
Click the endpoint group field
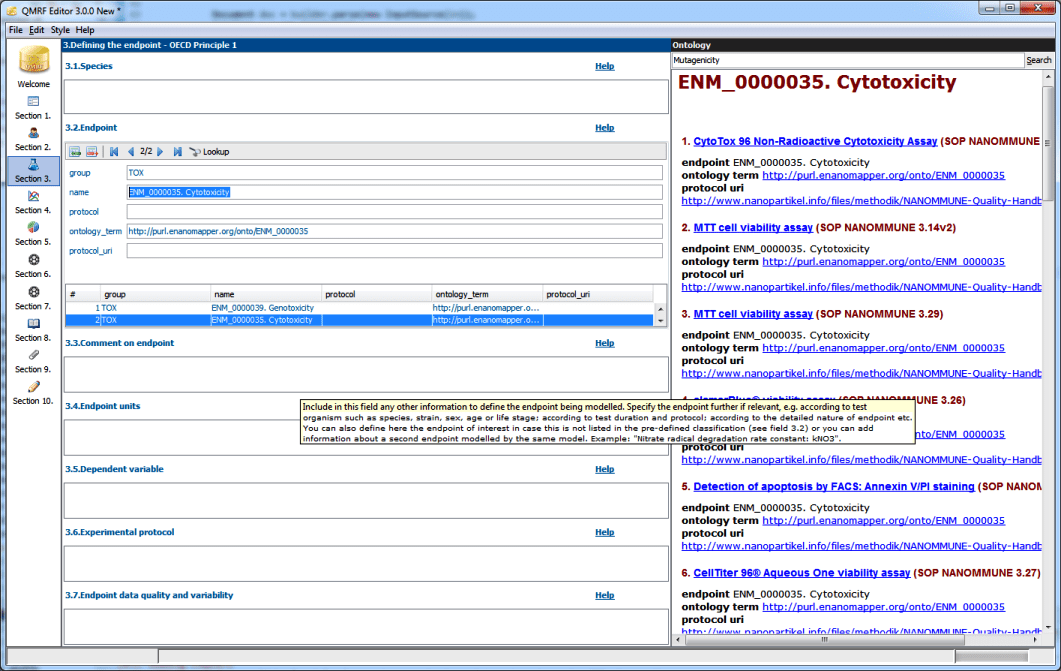coord(394,173)
